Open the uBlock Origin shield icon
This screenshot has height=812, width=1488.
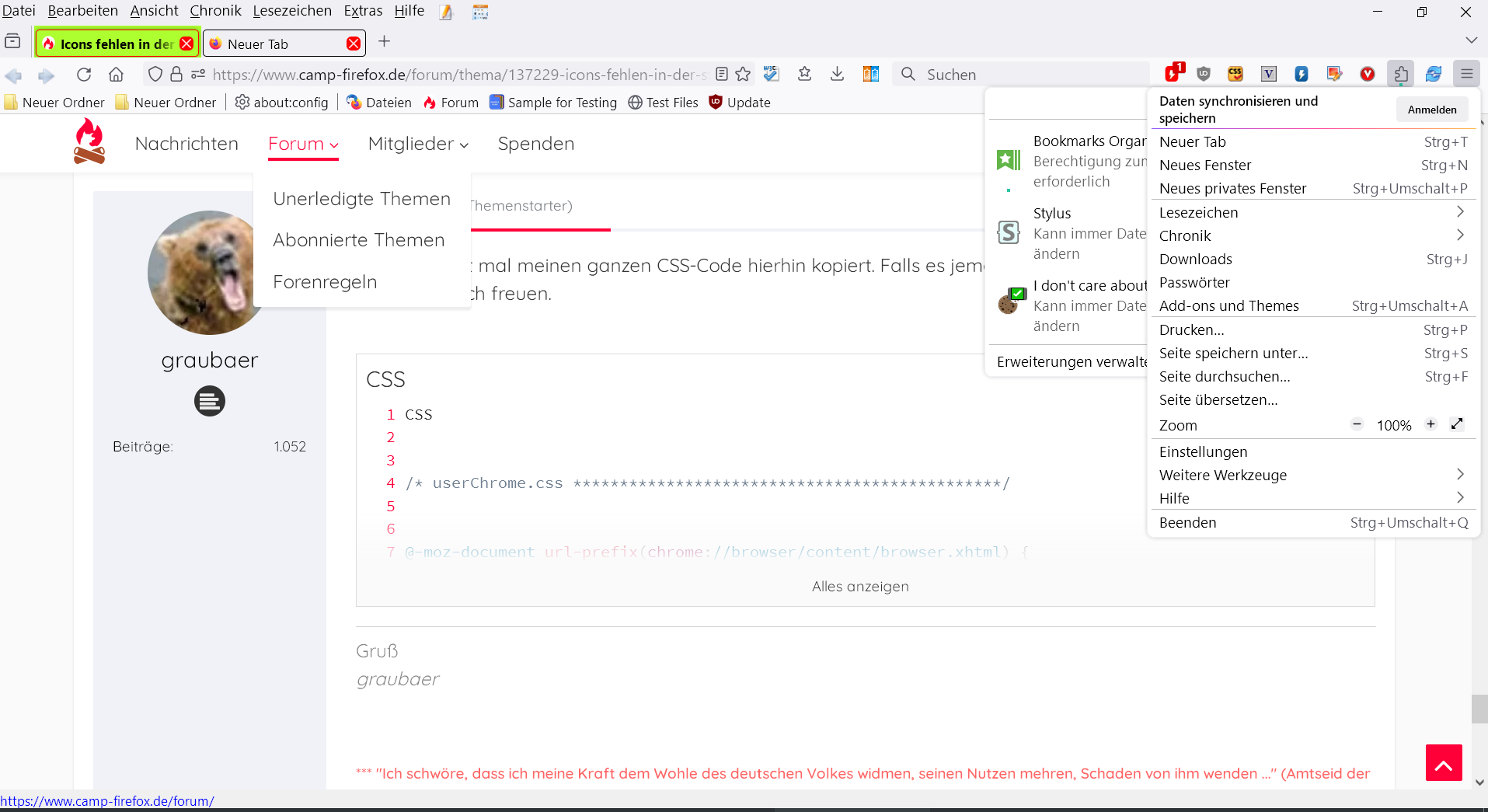(x=1204, y=74)
